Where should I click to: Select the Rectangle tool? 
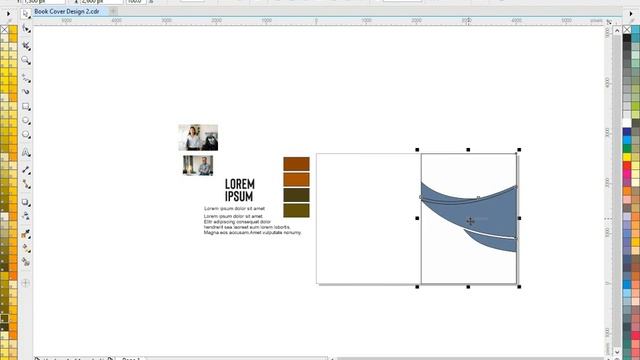26,107
